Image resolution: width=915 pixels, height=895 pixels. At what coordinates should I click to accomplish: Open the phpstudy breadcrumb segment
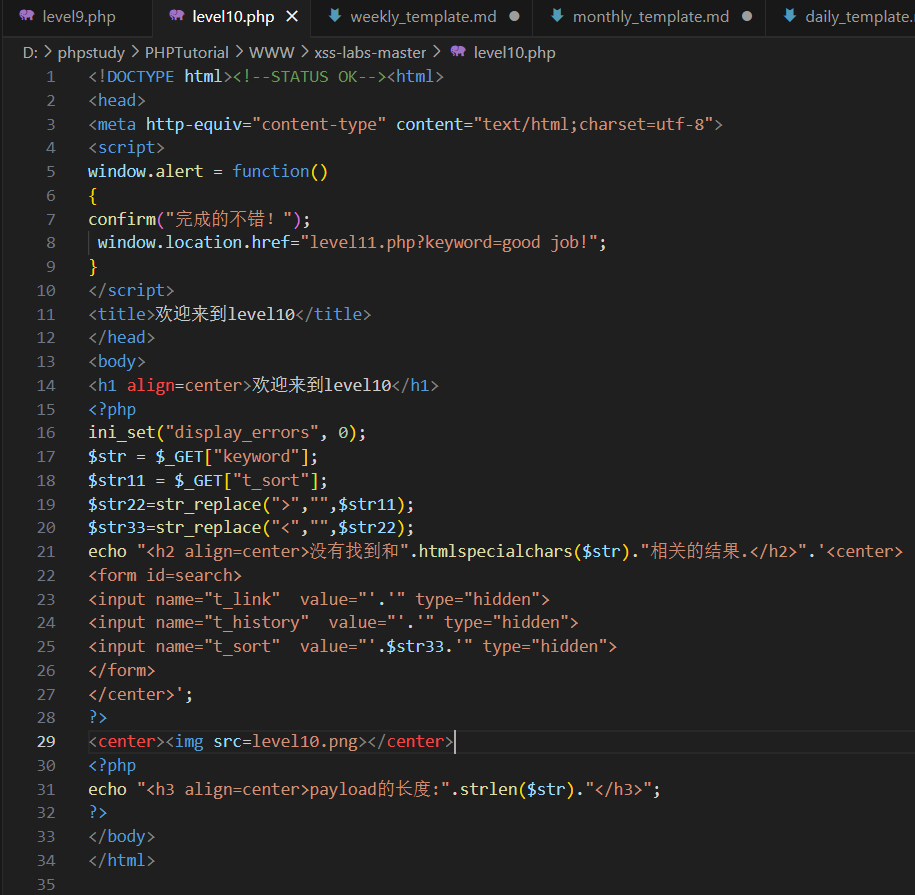pyautogui.click(x=91, y=53)
